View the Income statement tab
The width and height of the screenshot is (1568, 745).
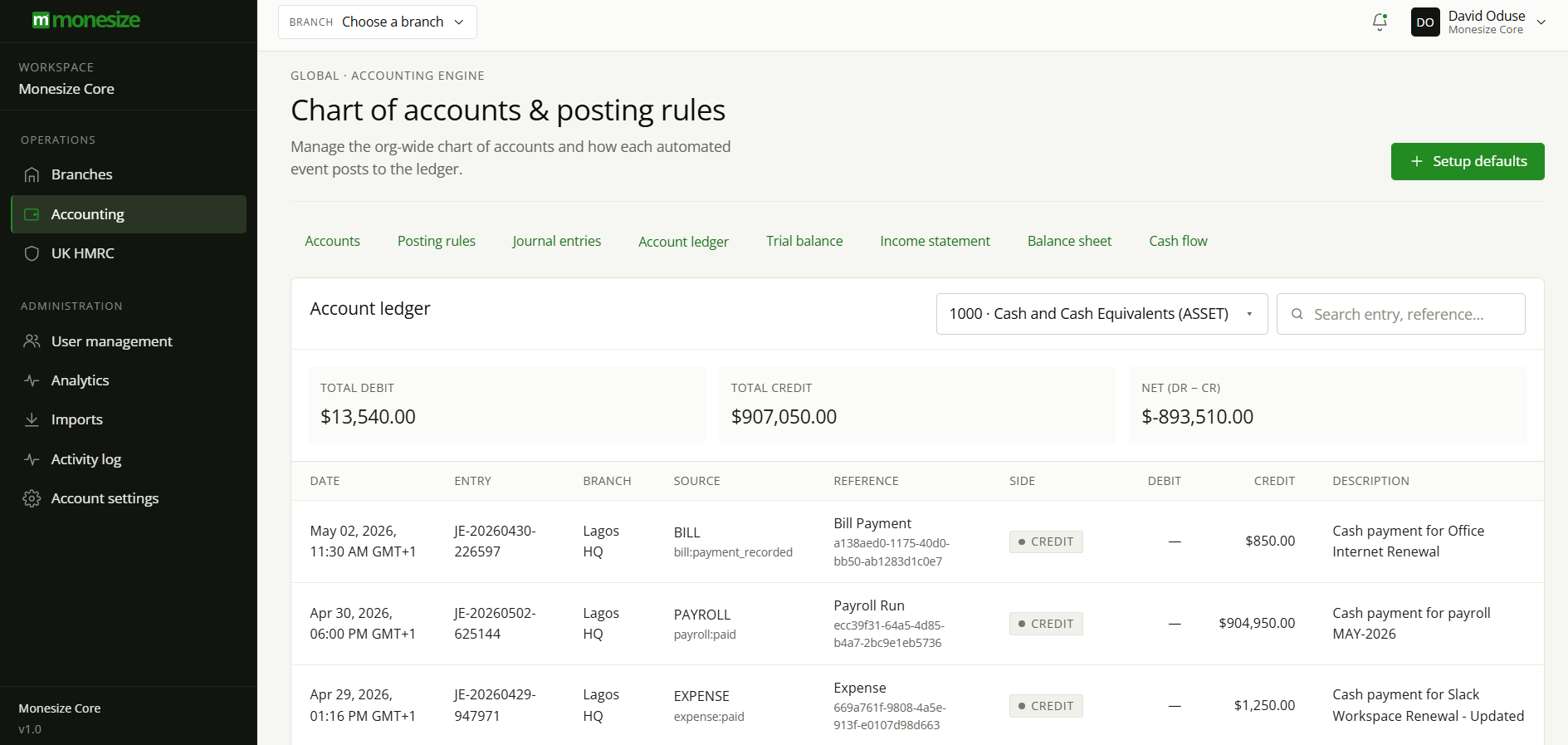pos(935,241)
